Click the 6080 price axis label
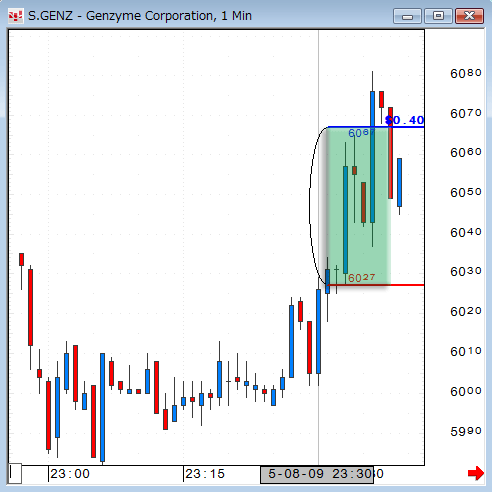This screenshot has width=492, height=492. click(x=466, y=73)
